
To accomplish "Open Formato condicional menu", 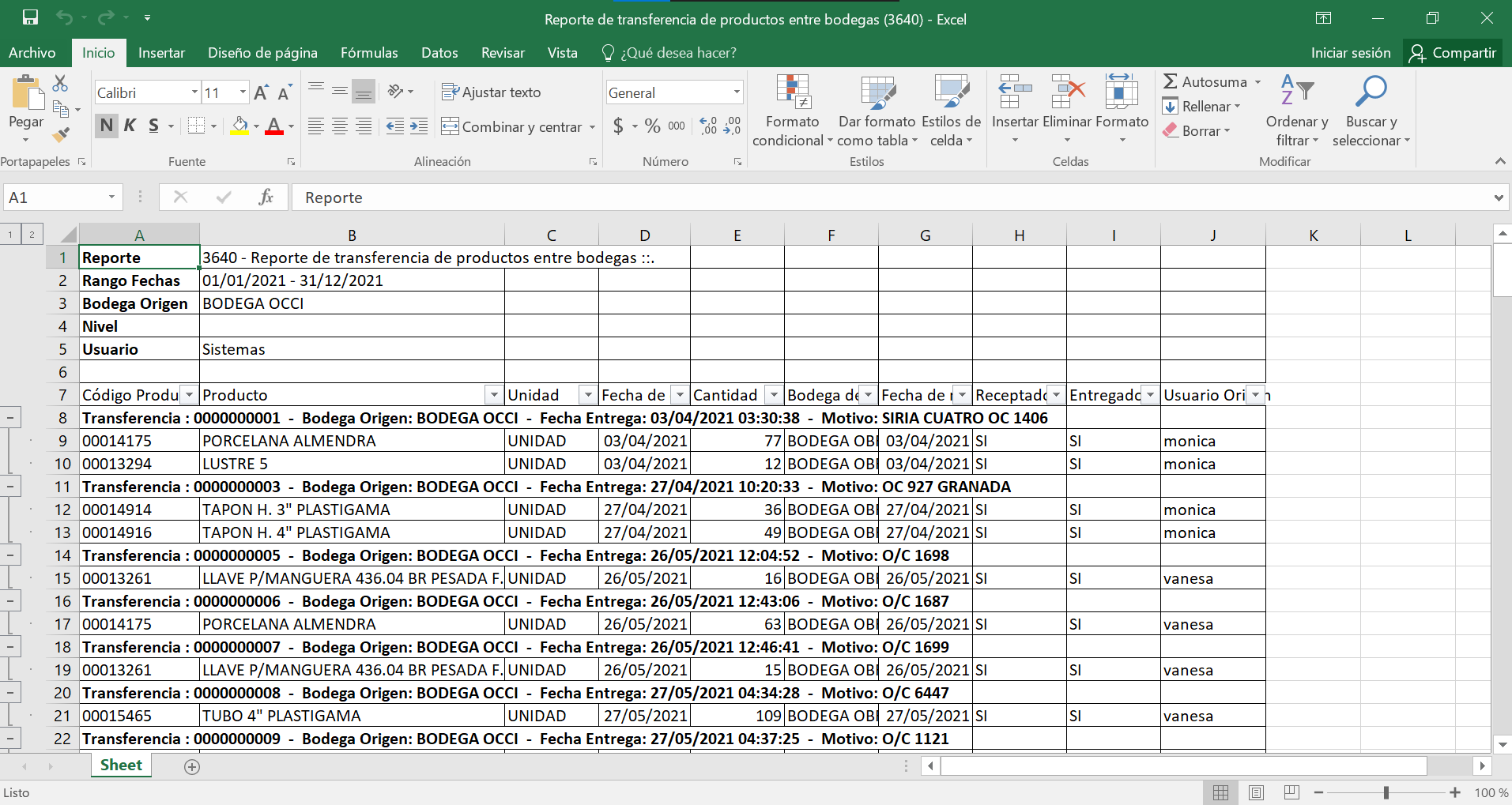I will (x=792, y=111).
